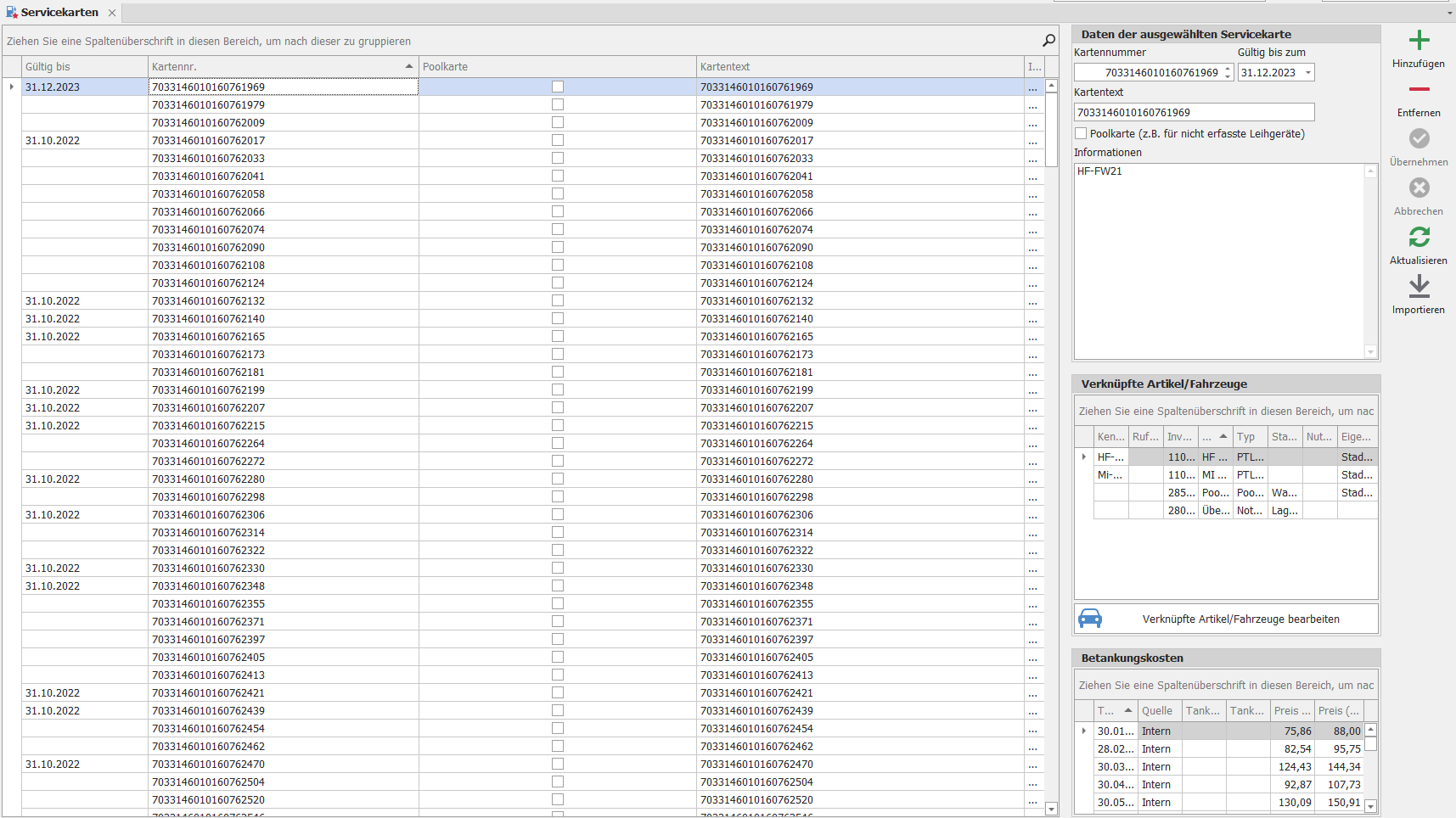Enable the Poolkarte checkbox in the details panel

(1081, 134)
